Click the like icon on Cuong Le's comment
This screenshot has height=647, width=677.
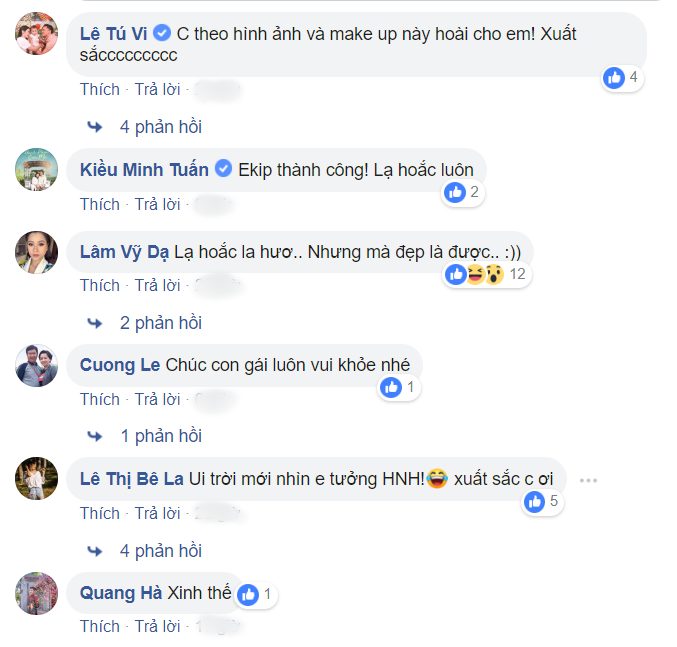point(391,388)
